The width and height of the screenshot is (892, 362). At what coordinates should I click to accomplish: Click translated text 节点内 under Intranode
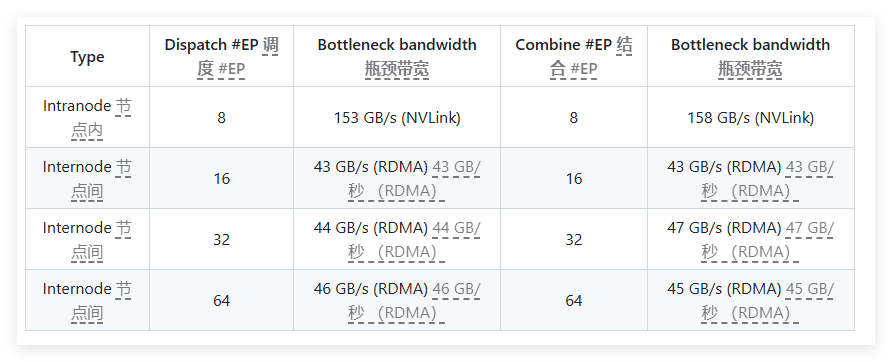click(x=96, y=118)
